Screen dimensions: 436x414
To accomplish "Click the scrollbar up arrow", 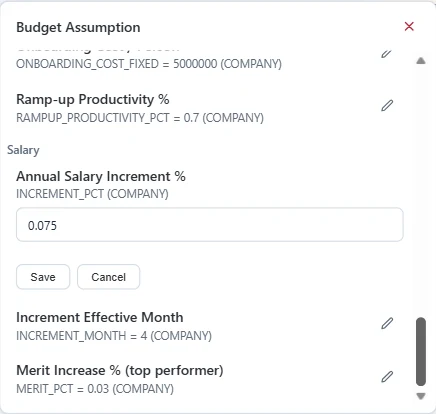I will 421,61.
